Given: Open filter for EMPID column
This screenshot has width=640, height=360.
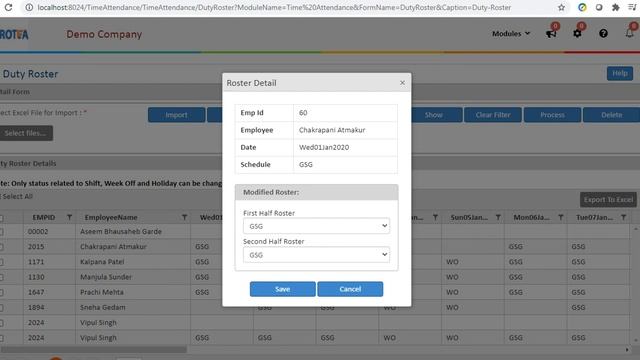Looking at the screenshot, I should pos(69,218).
